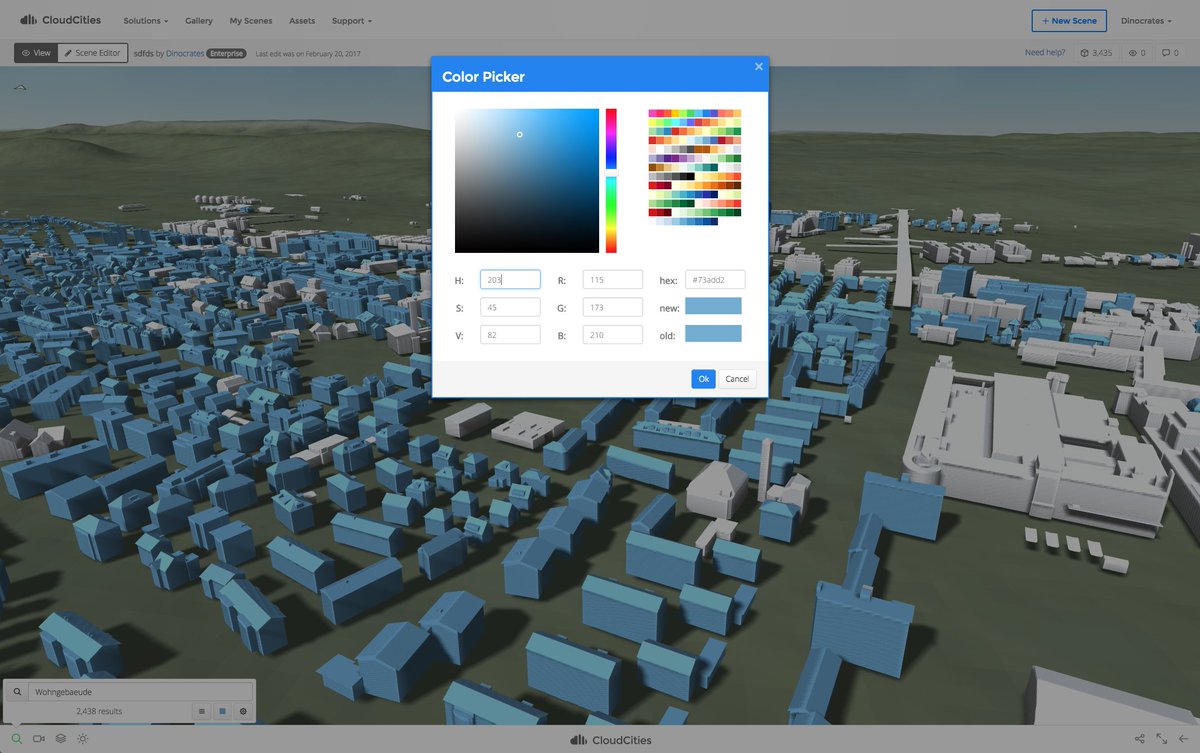Focus the S saturation input field
Screen dimensions: 1200x753
tap(510, 307)
